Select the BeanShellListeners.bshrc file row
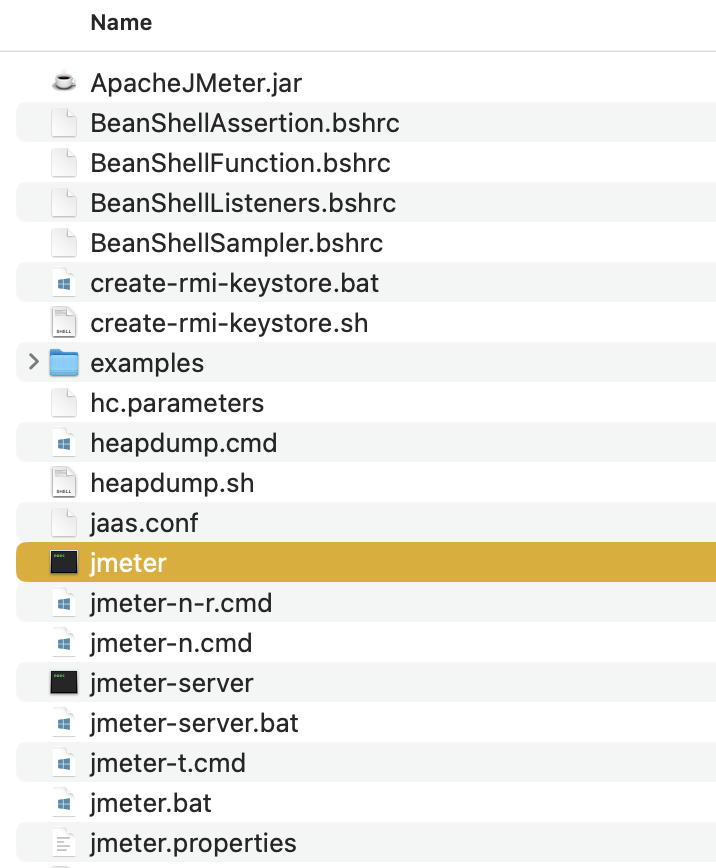716x868 pixels. (243, 203)
